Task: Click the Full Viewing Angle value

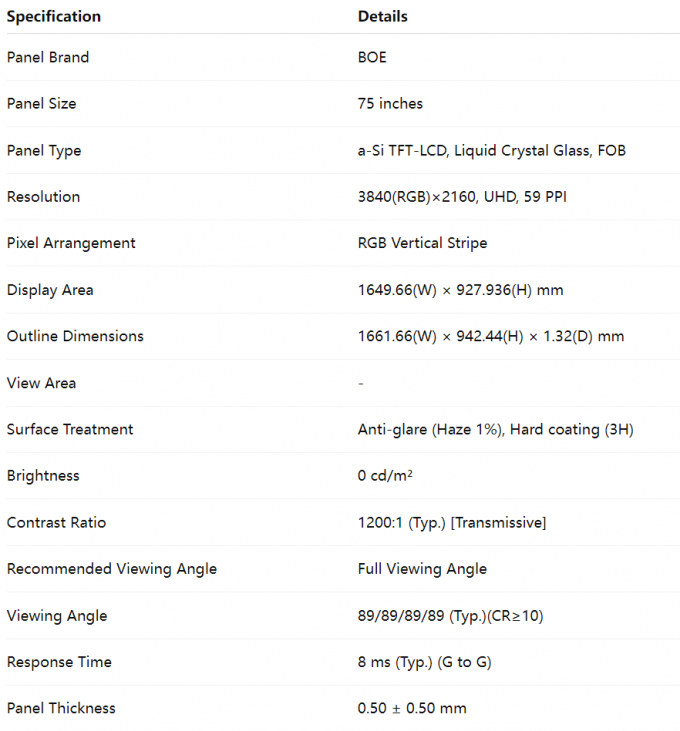Action: point(422,569)
